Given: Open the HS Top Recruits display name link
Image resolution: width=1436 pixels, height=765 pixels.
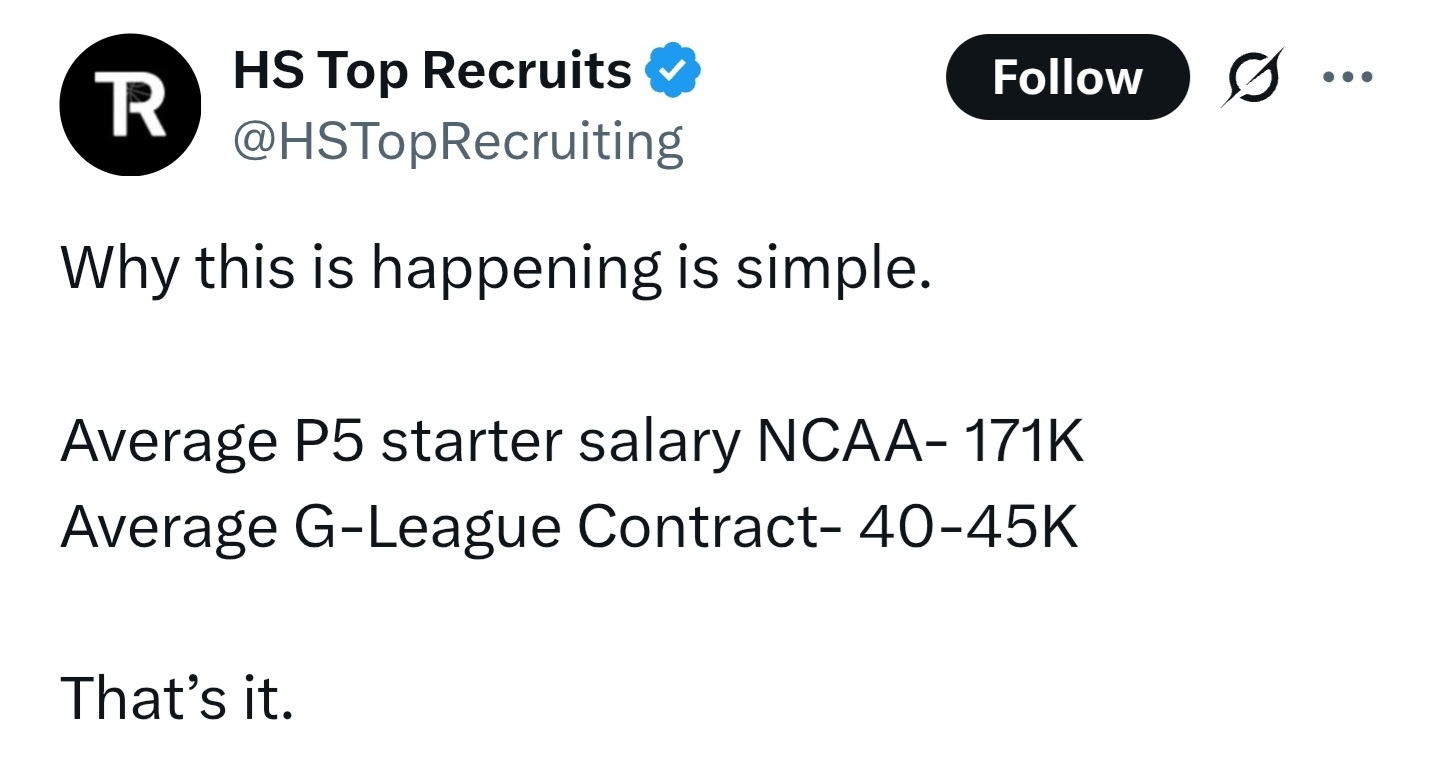Looking at the screenshot, I should [x=432, y=71].
